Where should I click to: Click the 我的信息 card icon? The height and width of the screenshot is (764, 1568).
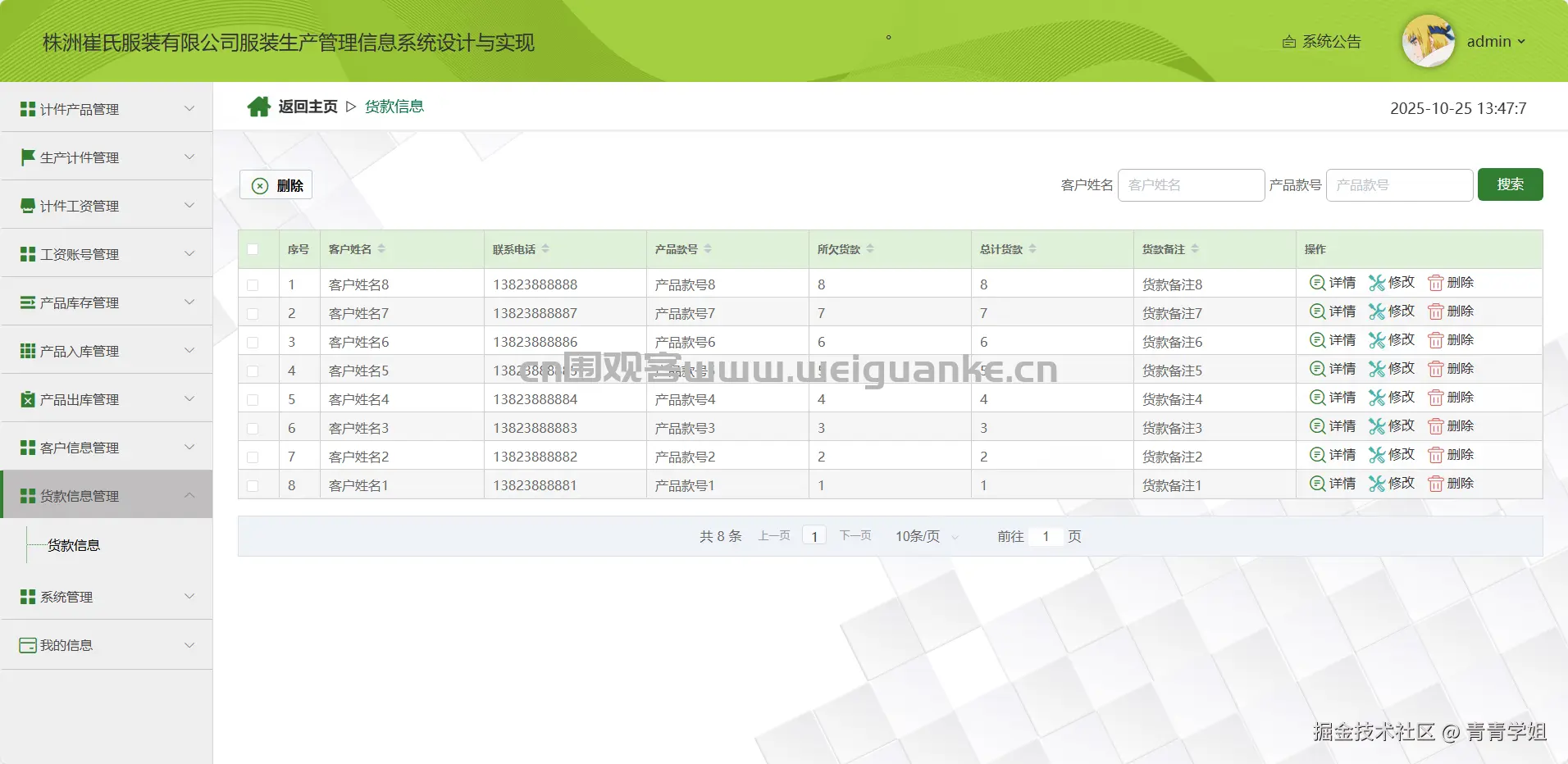(x=28, y=645)
